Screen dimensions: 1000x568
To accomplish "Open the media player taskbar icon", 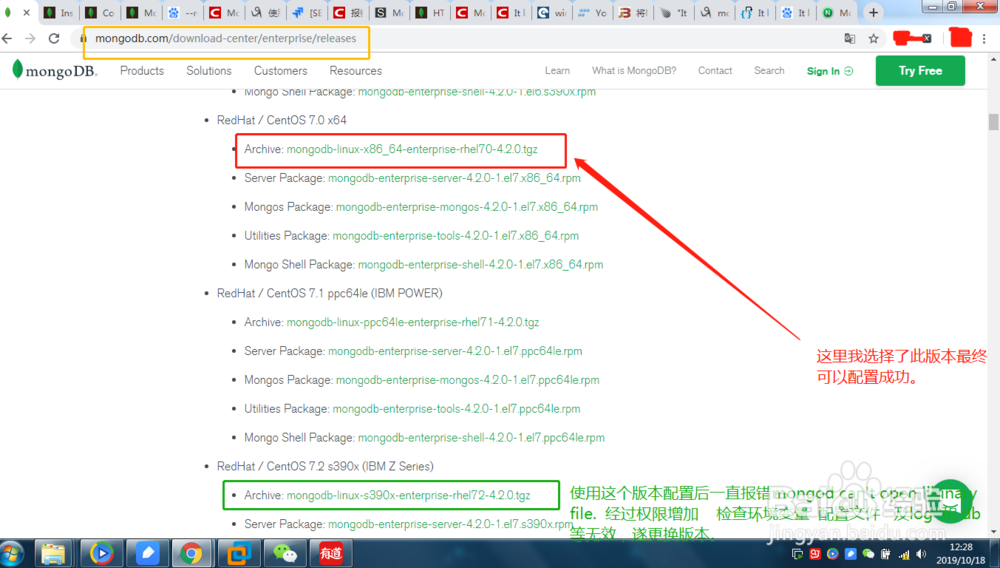I will [101, 553].
